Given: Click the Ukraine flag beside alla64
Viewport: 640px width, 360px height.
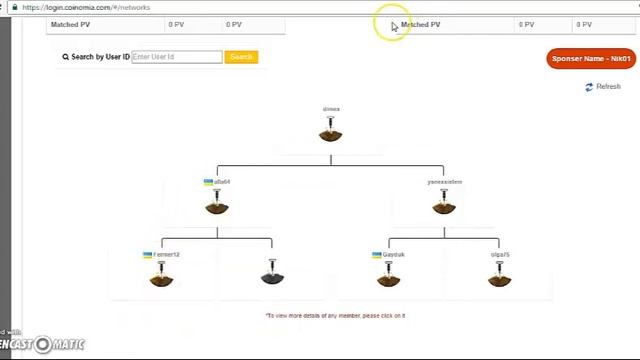Looking at the screenshot, I should (208, 182).
